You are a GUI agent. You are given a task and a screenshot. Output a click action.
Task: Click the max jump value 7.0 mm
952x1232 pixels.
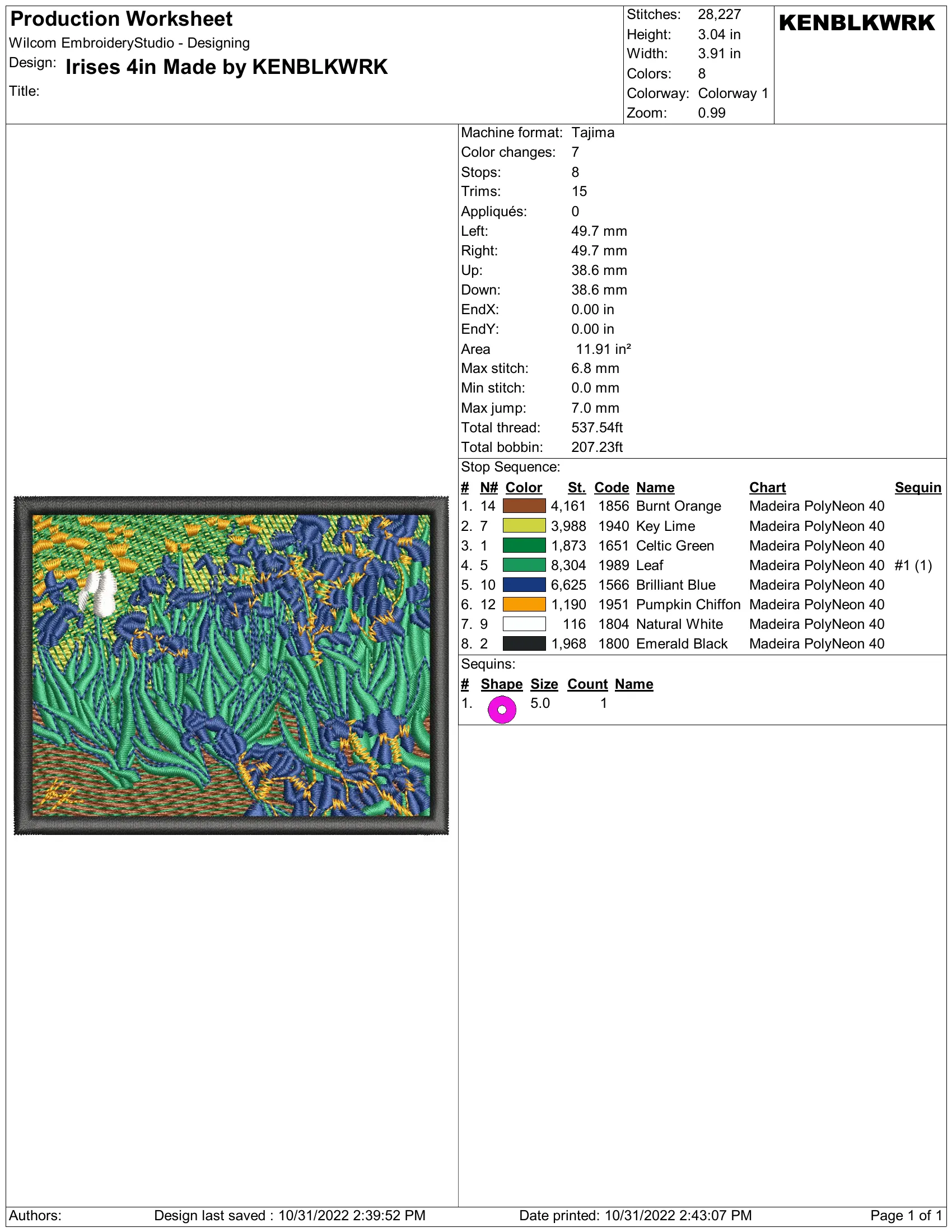point(595,408)
